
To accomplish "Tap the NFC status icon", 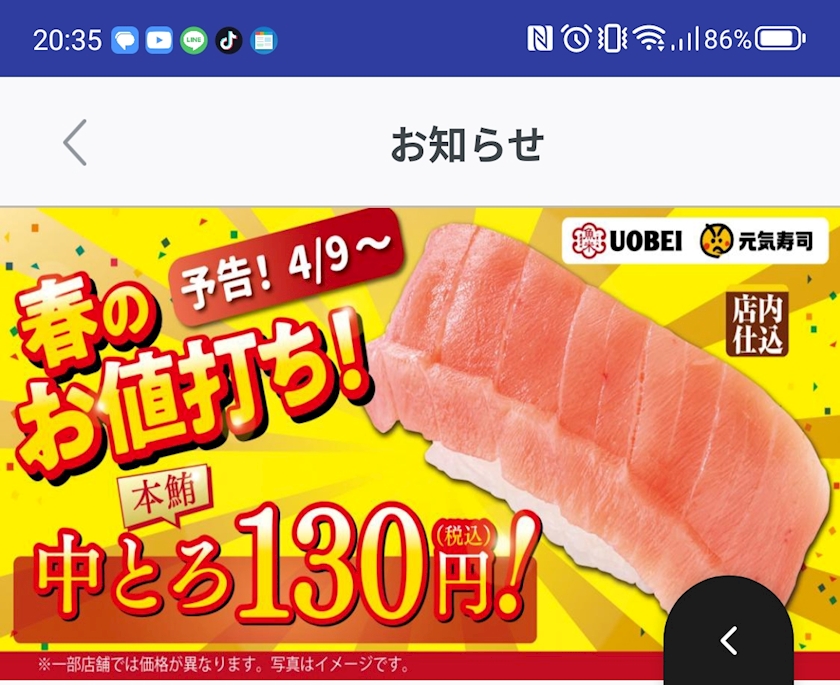I will click(539, 39).
